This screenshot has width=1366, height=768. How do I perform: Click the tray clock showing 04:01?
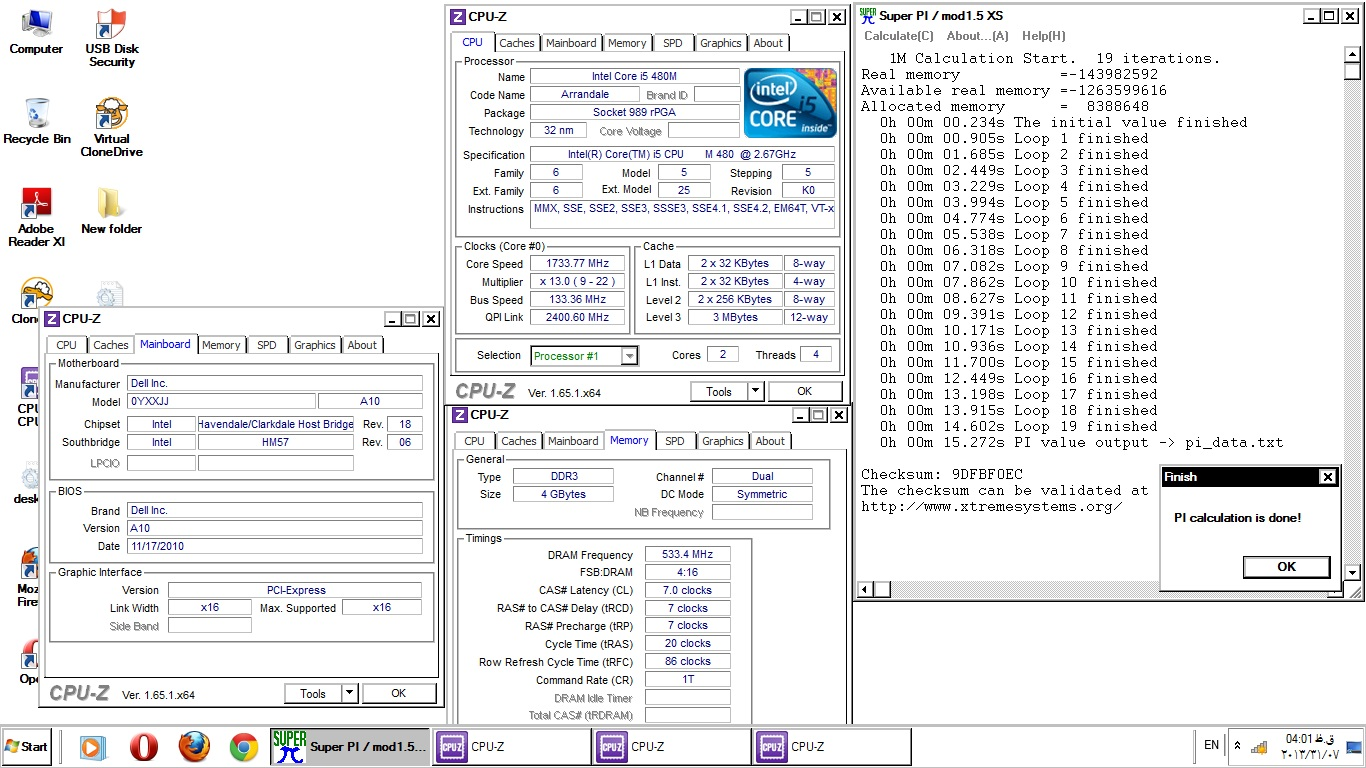click(x=1311, y=746)
